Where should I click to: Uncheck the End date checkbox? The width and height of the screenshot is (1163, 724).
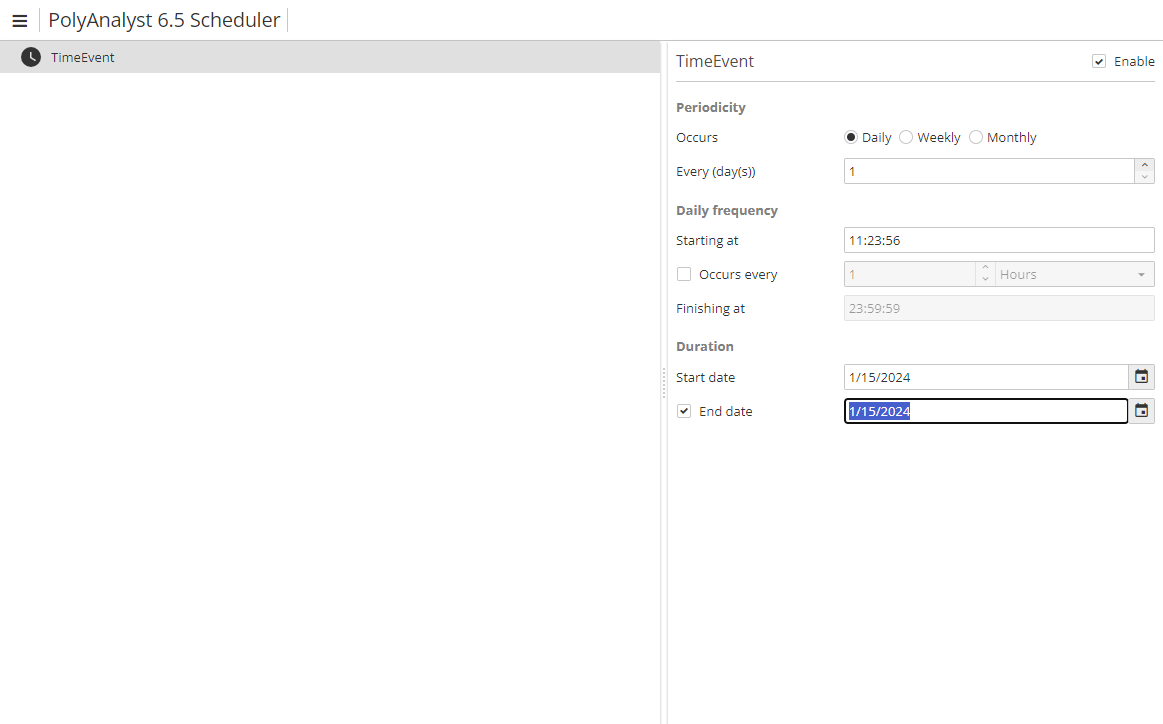684,411
